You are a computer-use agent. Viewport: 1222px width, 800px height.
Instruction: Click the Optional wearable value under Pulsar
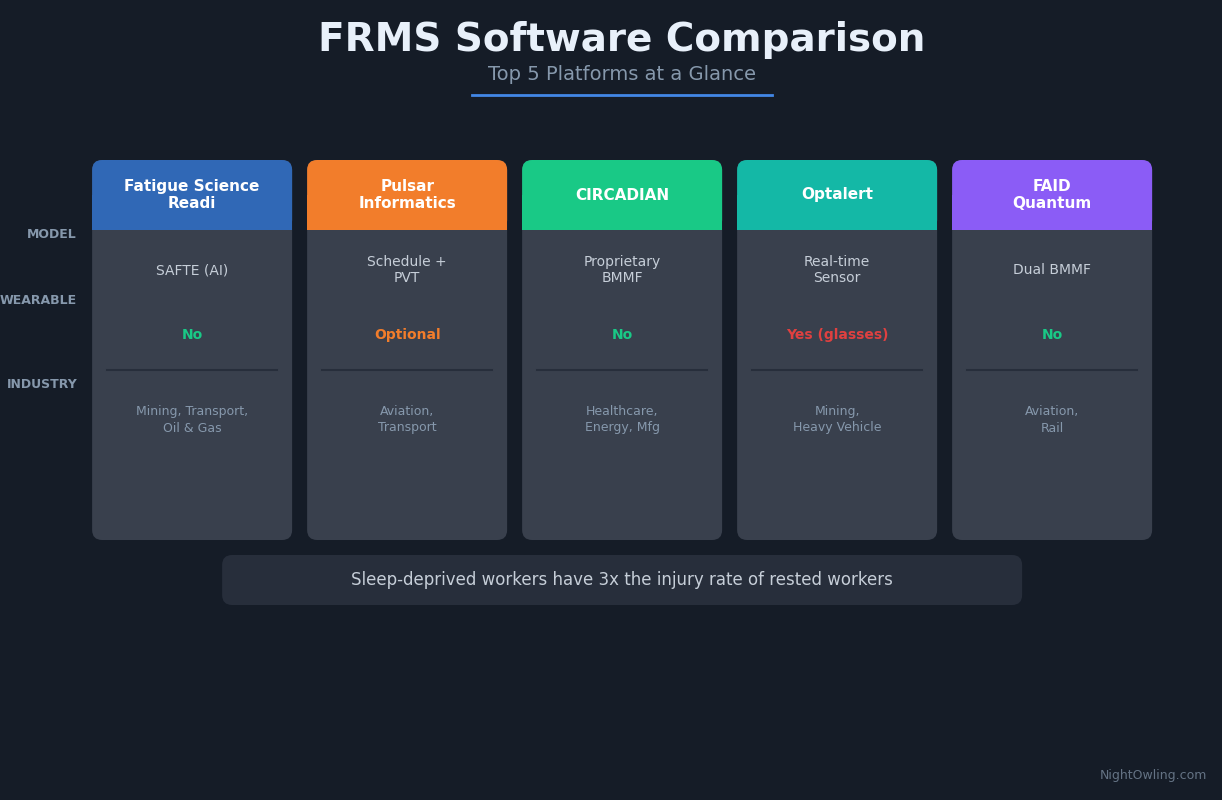[x=407, y=335]
